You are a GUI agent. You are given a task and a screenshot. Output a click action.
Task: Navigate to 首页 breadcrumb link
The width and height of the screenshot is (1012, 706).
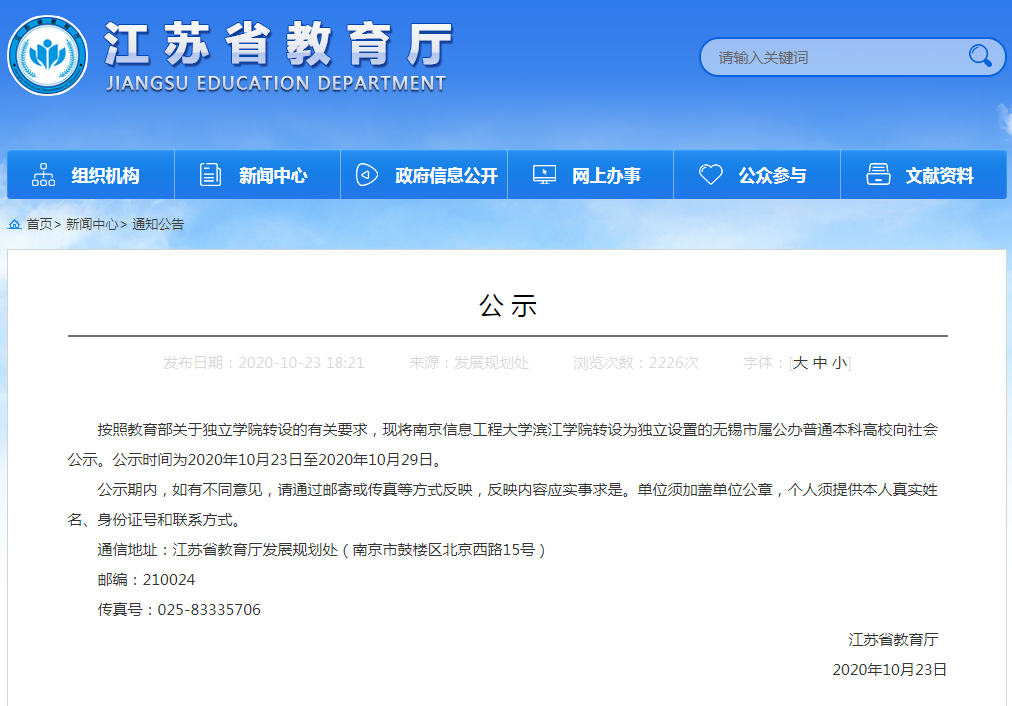click(39, 224)
